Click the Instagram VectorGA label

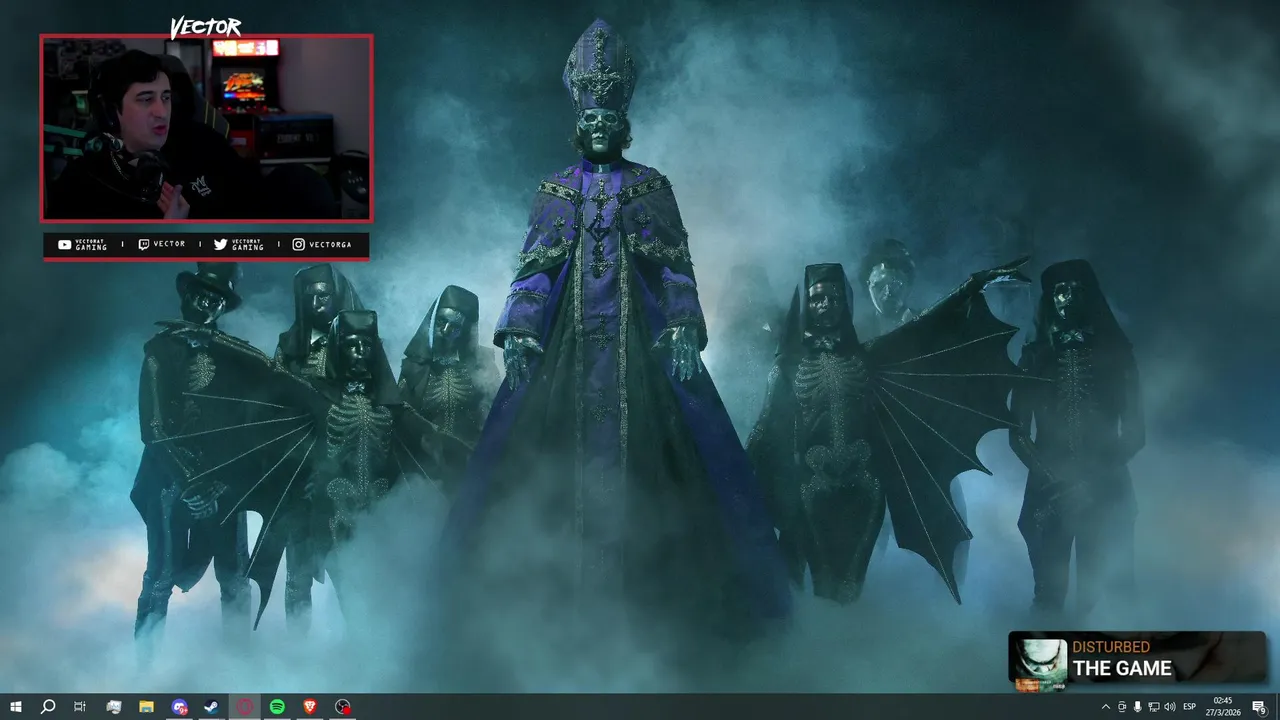coord(321,244)
